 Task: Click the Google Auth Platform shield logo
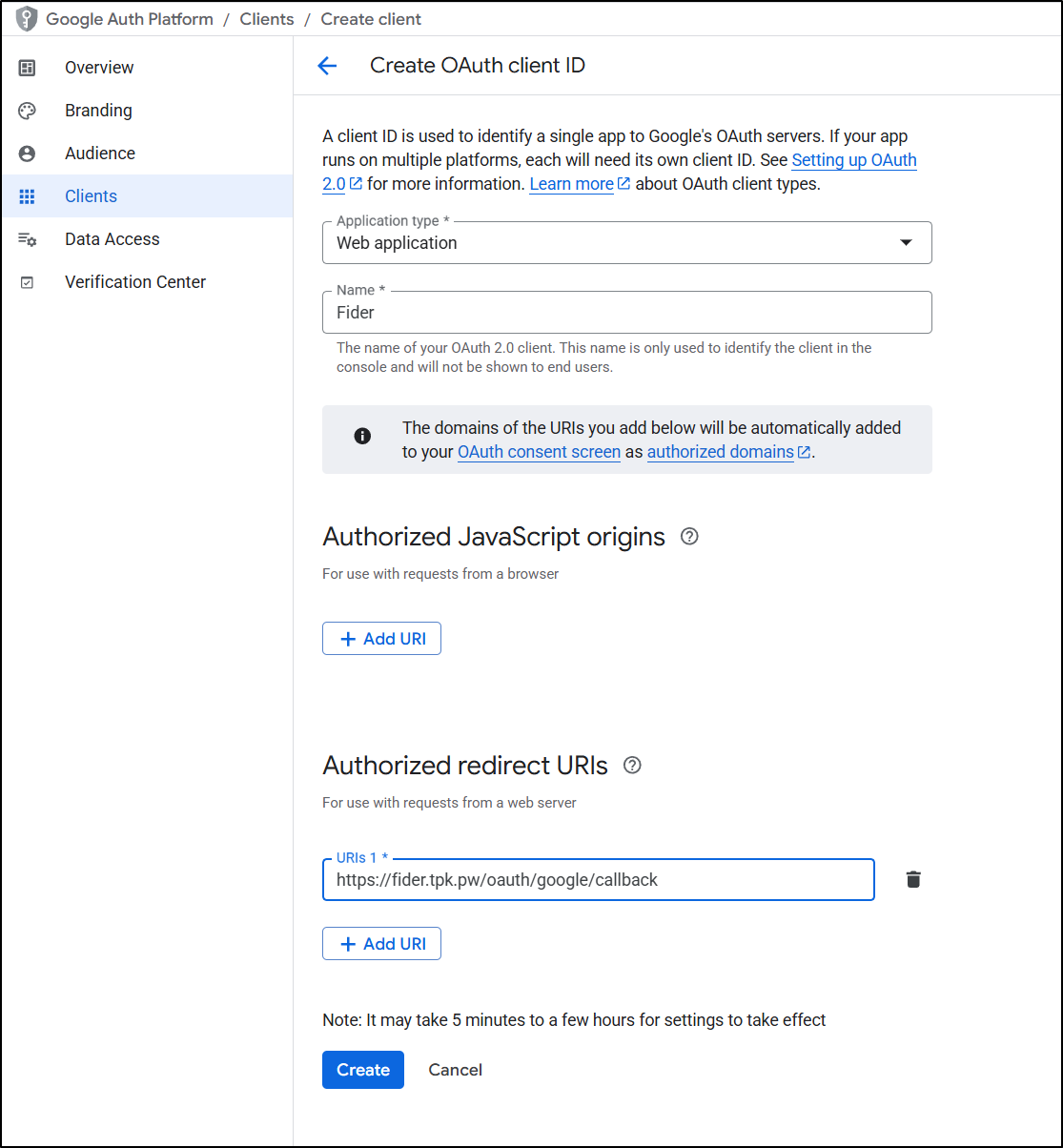27,19
